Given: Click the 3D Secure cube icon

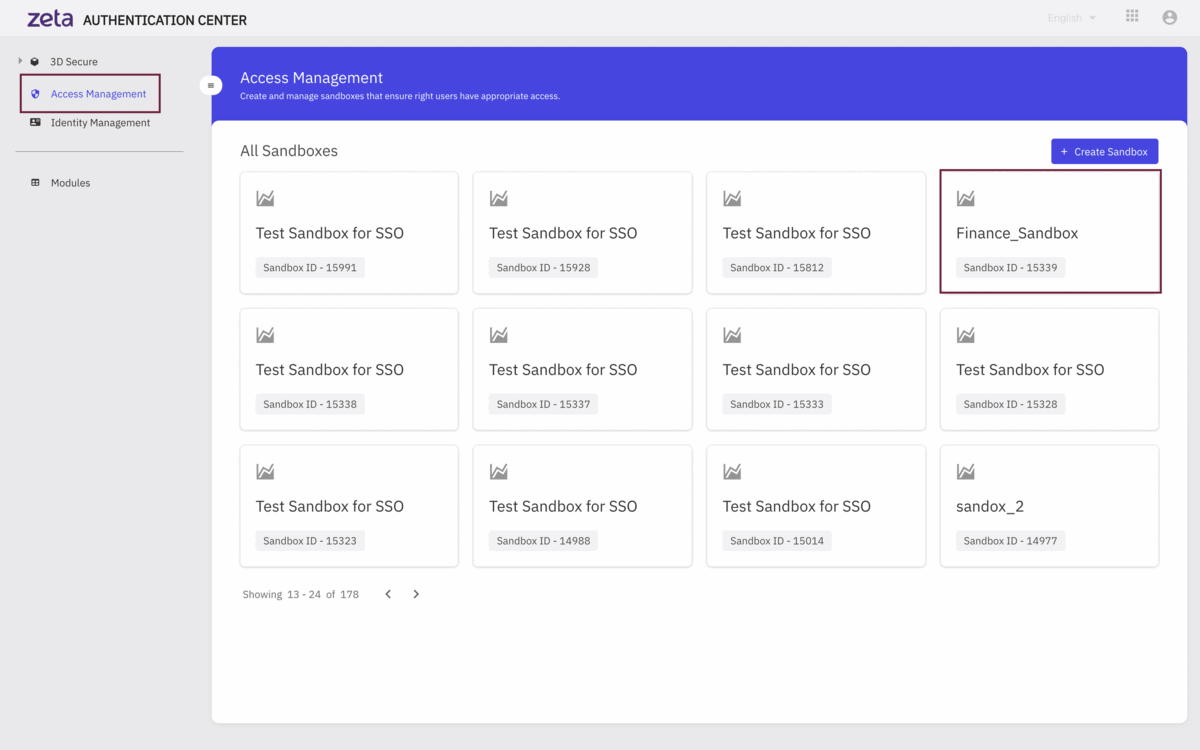Looking at the screenshot, I should tap(35, 62).
